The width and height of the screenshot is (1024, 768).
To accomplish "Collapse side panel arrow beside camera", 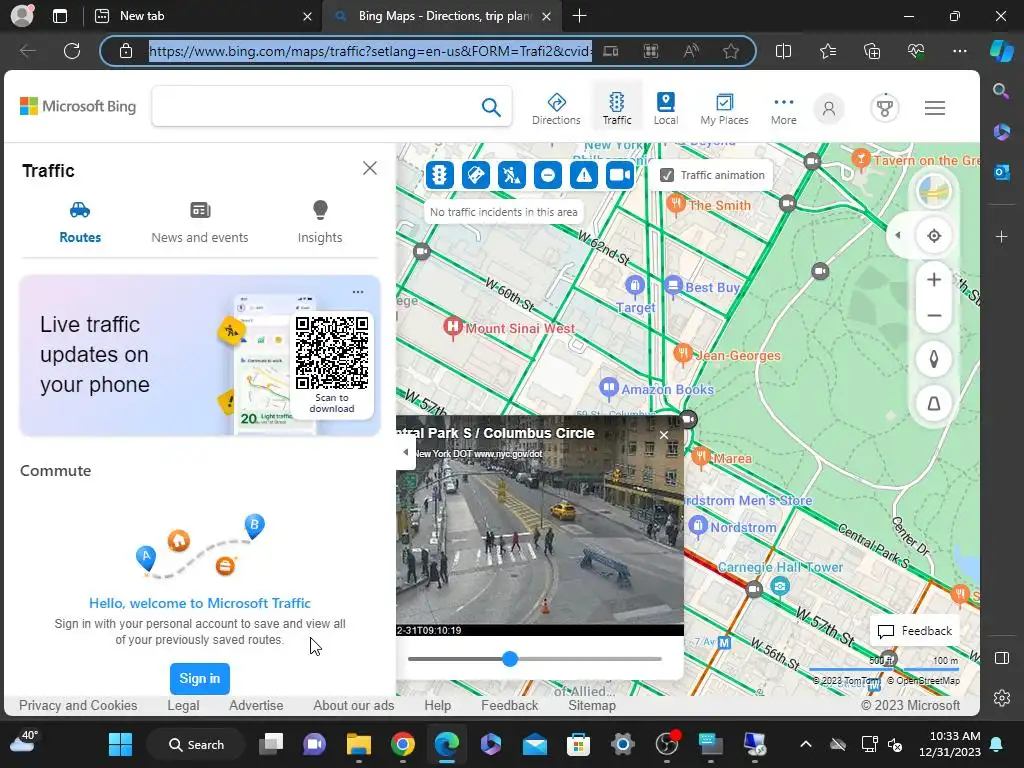I will click(x=406, y=452).
